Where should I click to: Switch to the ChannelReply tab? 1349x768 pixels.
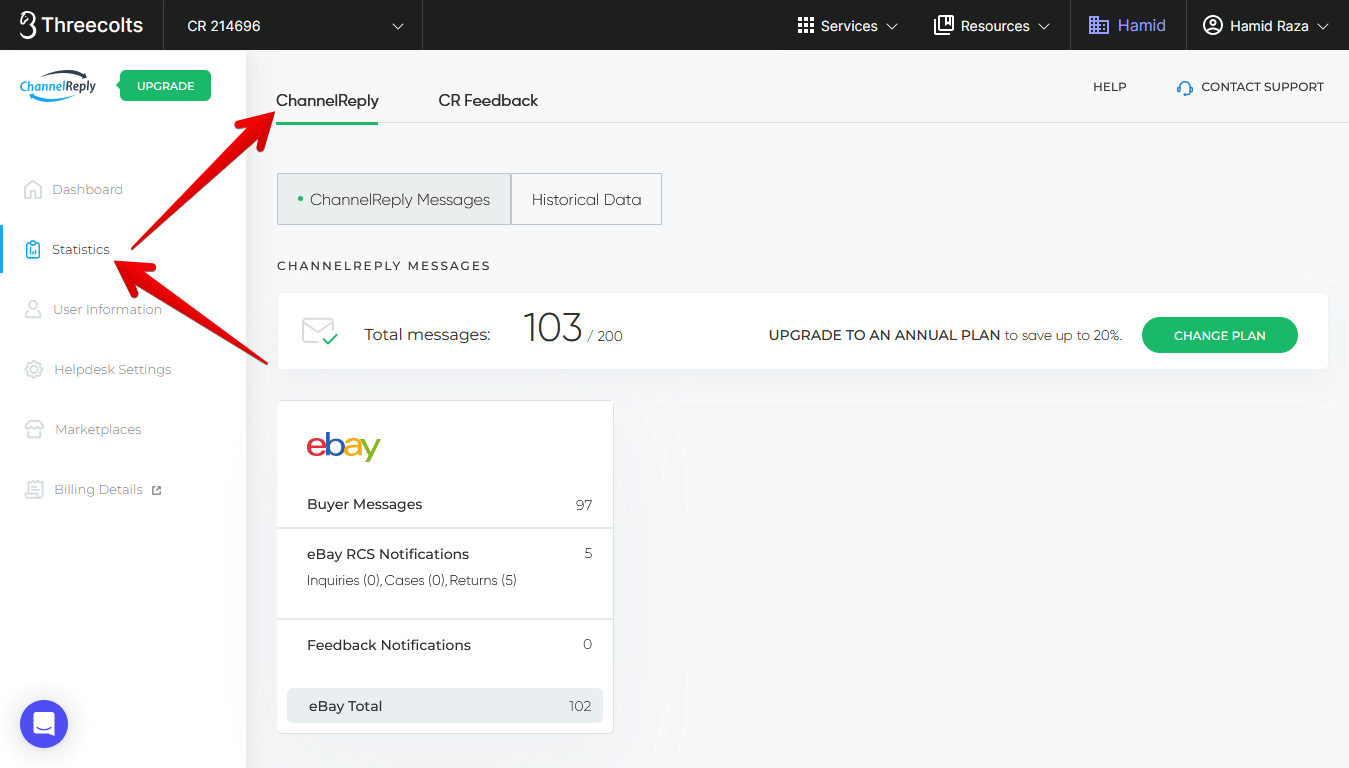[327, 100]
